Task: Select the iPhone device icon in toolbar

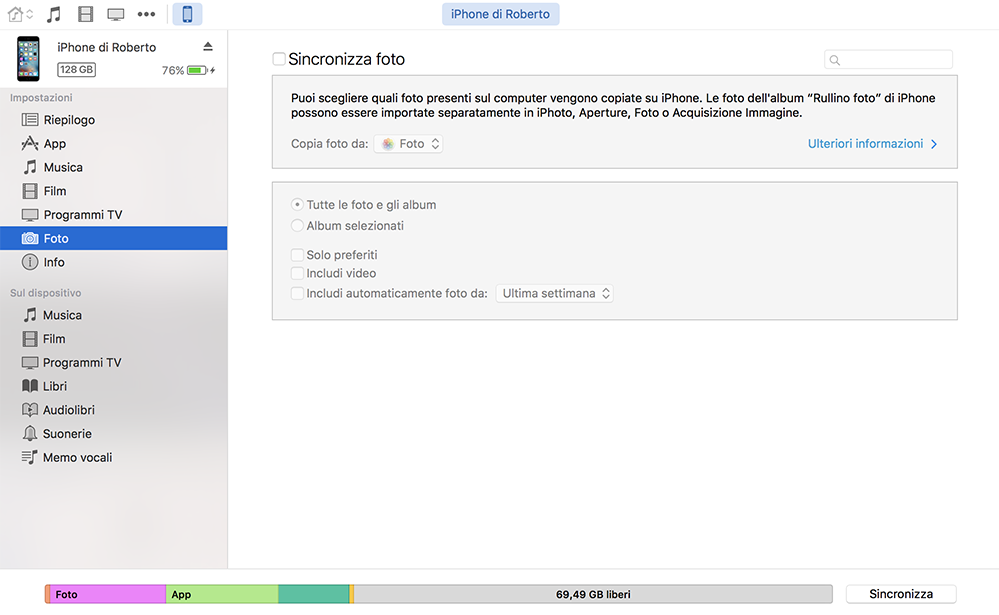Action: (187, 14)
